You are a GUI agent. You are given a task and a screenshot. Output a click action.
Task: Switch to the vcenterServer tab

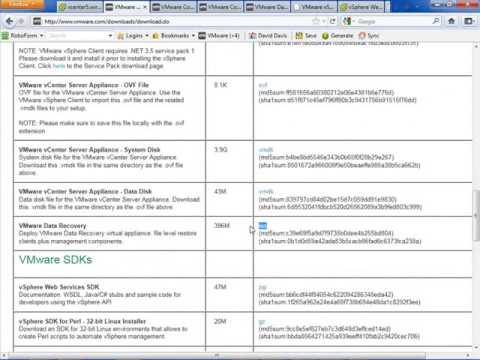pyautogui.click(x=80, y=7)
